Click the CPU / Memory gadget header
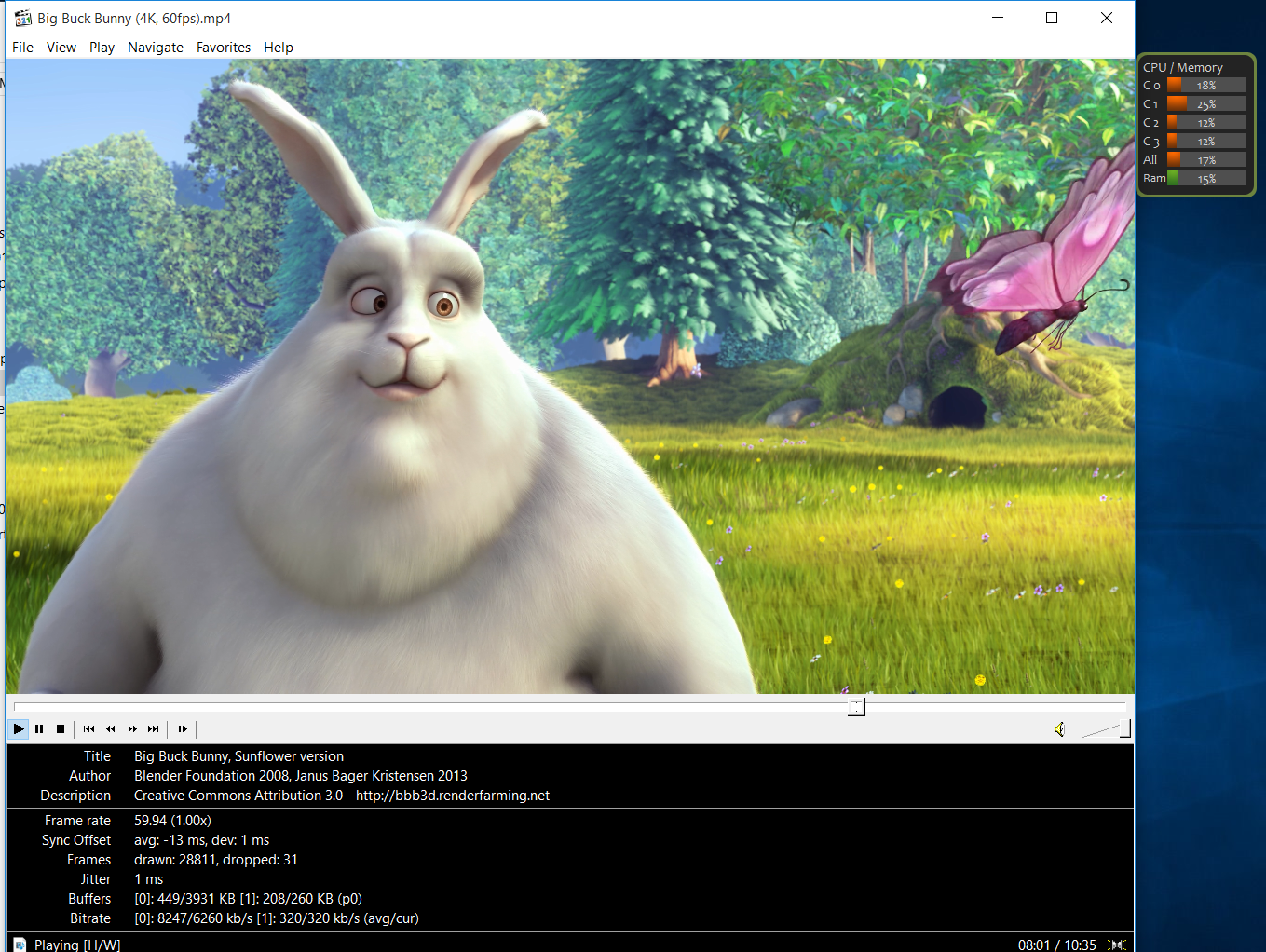Viewport: 1266px width, 952px height. pyautogui.click(x=1182, y=67)
